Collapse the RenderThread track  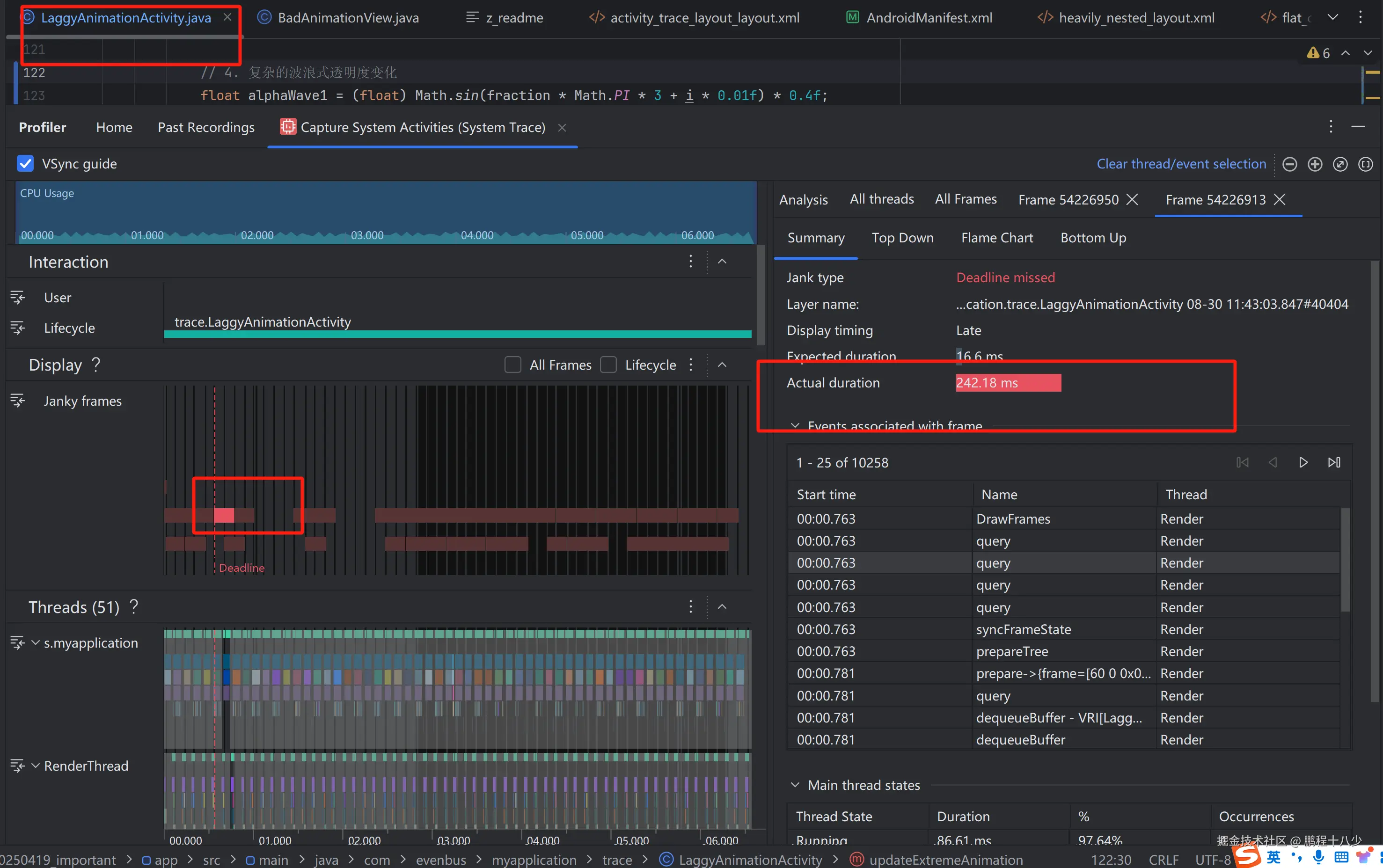(x=36, y=765)
